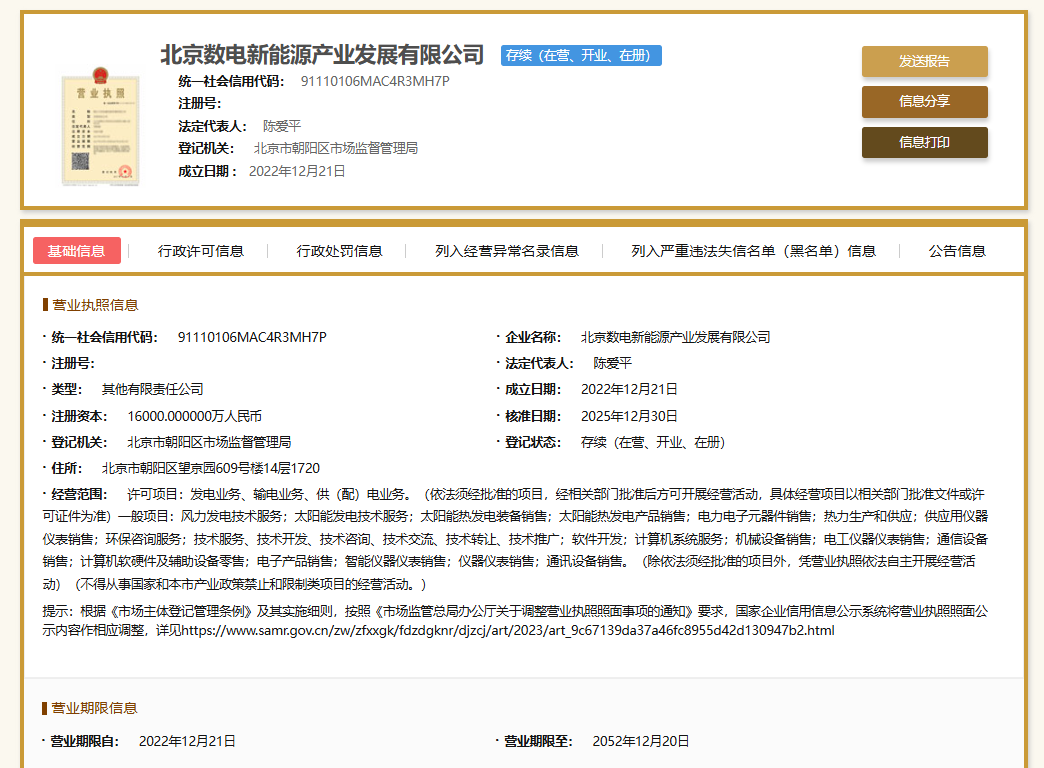Click the 核准日期 value 2025年12月30日
The image size is (1044, 768).
(629, 416)
